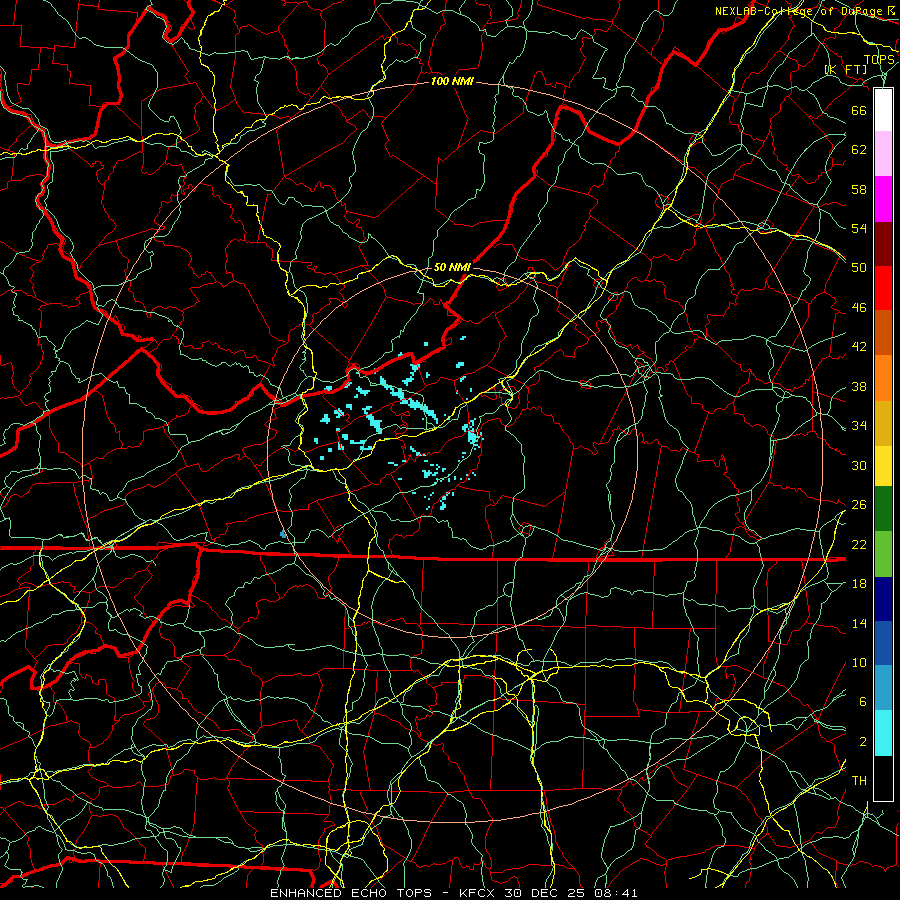Image resolution: width=900 pixels, height=900 pixels.
Task: Click the 'KFCX' station ID in the title
Action: tap(479, 893)
